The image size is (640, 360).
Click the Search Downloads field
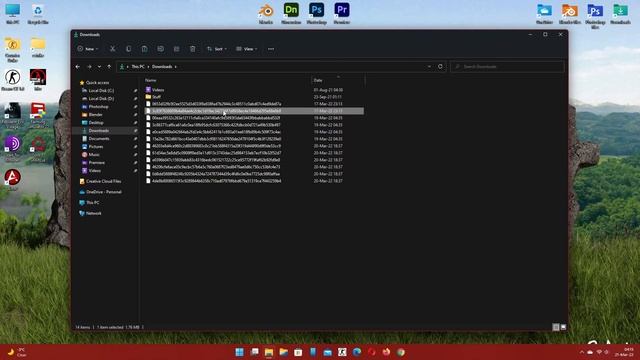click(507, 67)
